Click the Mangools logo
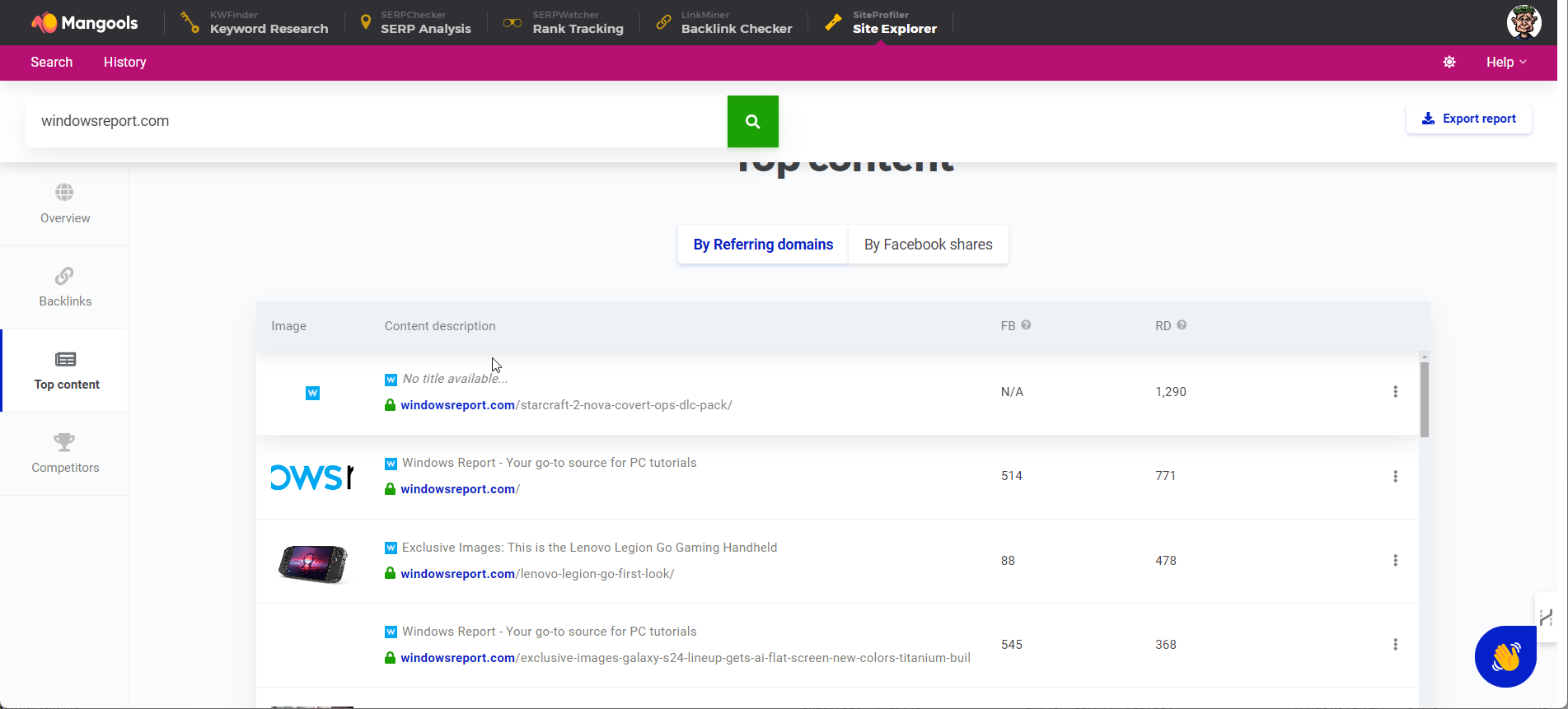 tap(84, 23)
